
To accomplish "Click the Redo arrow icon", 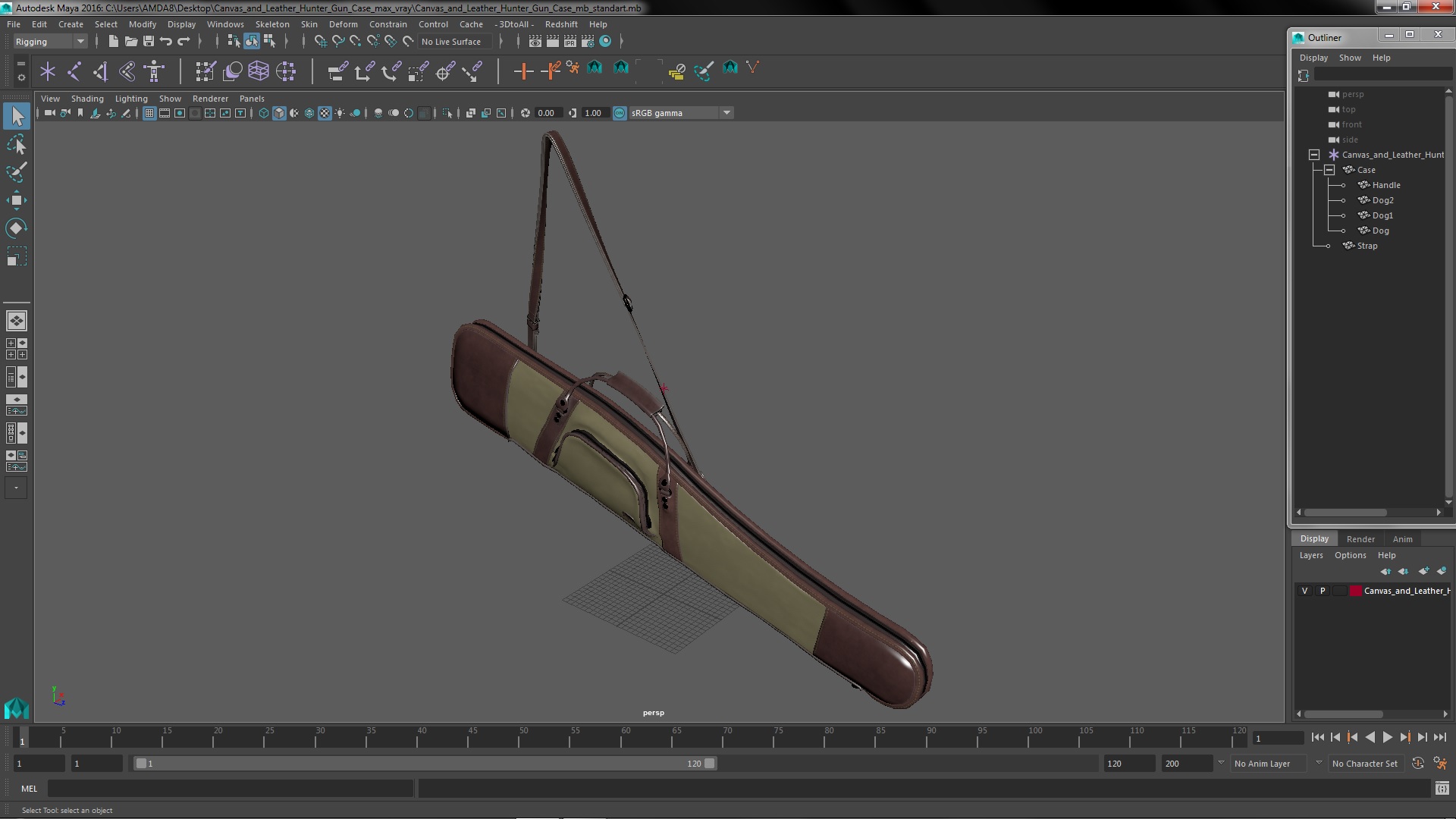I will (x=184, y=42).
